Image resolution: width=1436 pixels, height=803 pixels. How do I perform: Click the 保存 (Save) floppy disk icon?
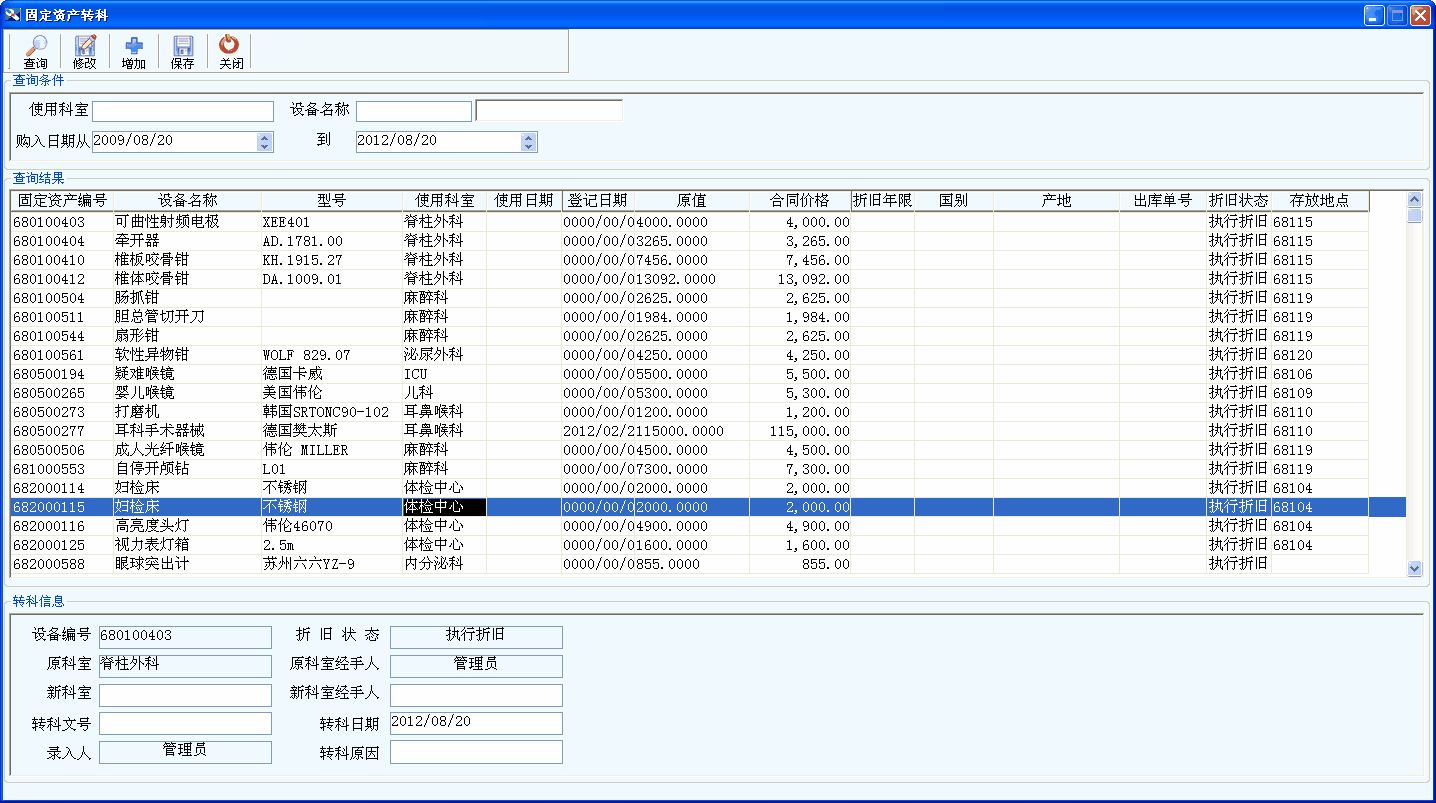point(183,46)
